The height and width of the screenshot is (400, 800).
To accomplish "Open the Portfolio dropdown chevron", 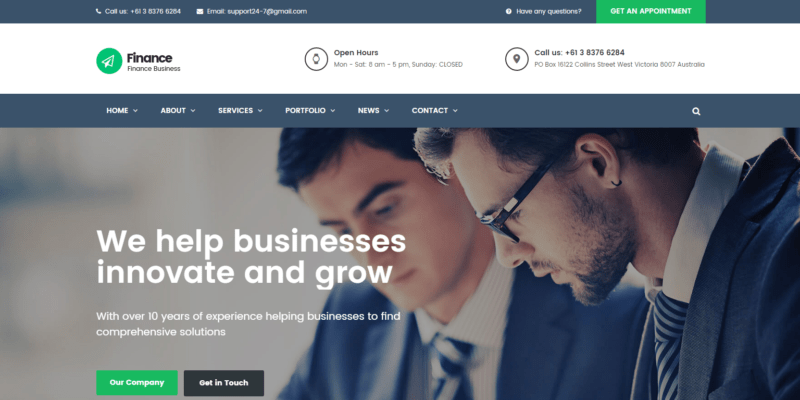I will [333, 111].
